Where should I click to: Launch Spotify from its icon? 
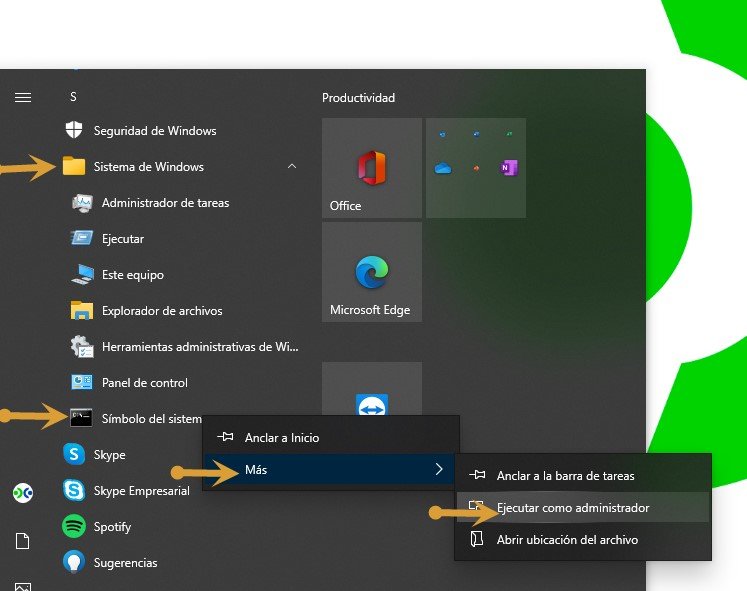click(74, 526)
